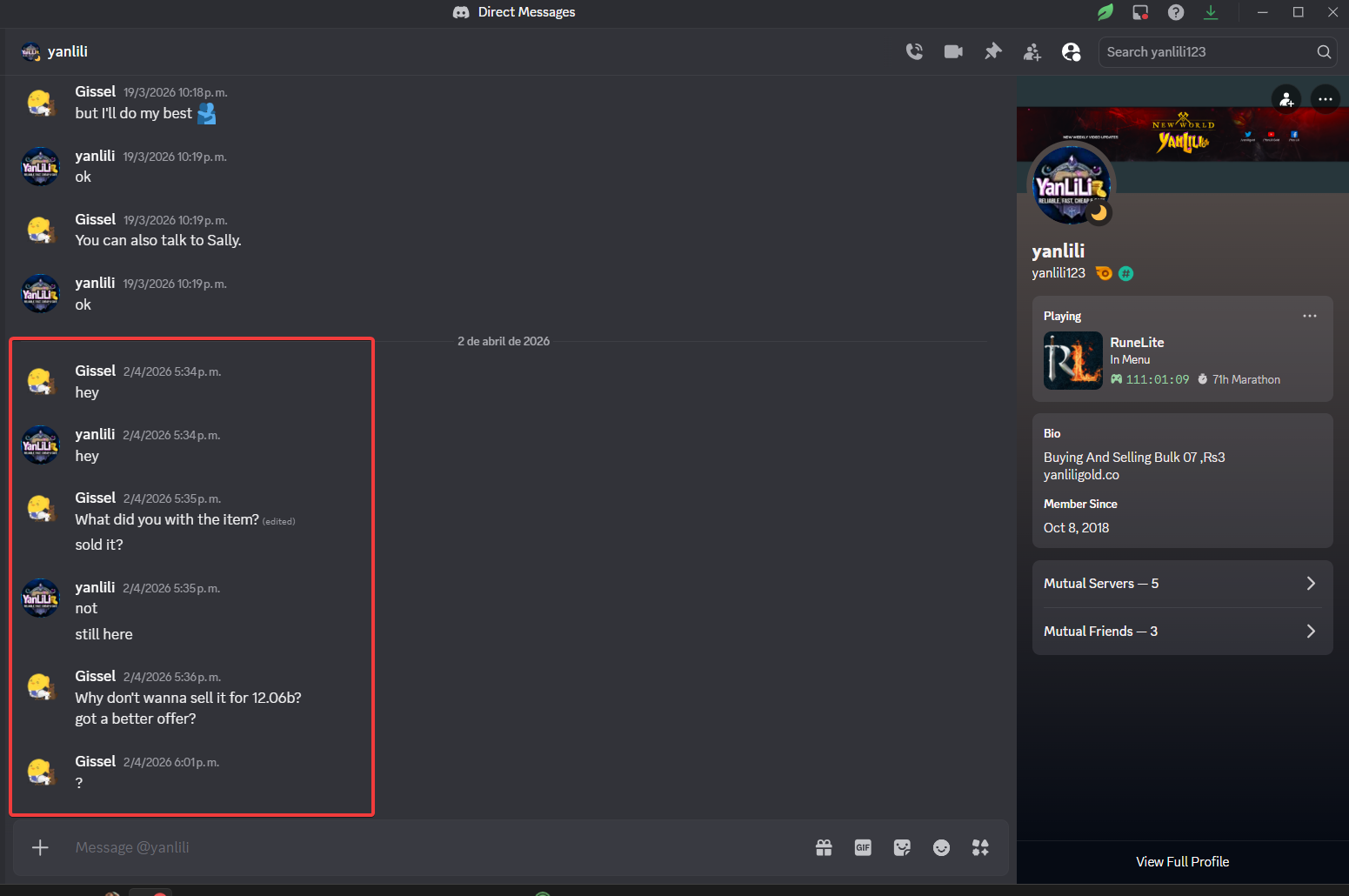Screen dimensions: 1349x896
Task: Click into the Message @yanlili box
Action: (x=435, y=847)
